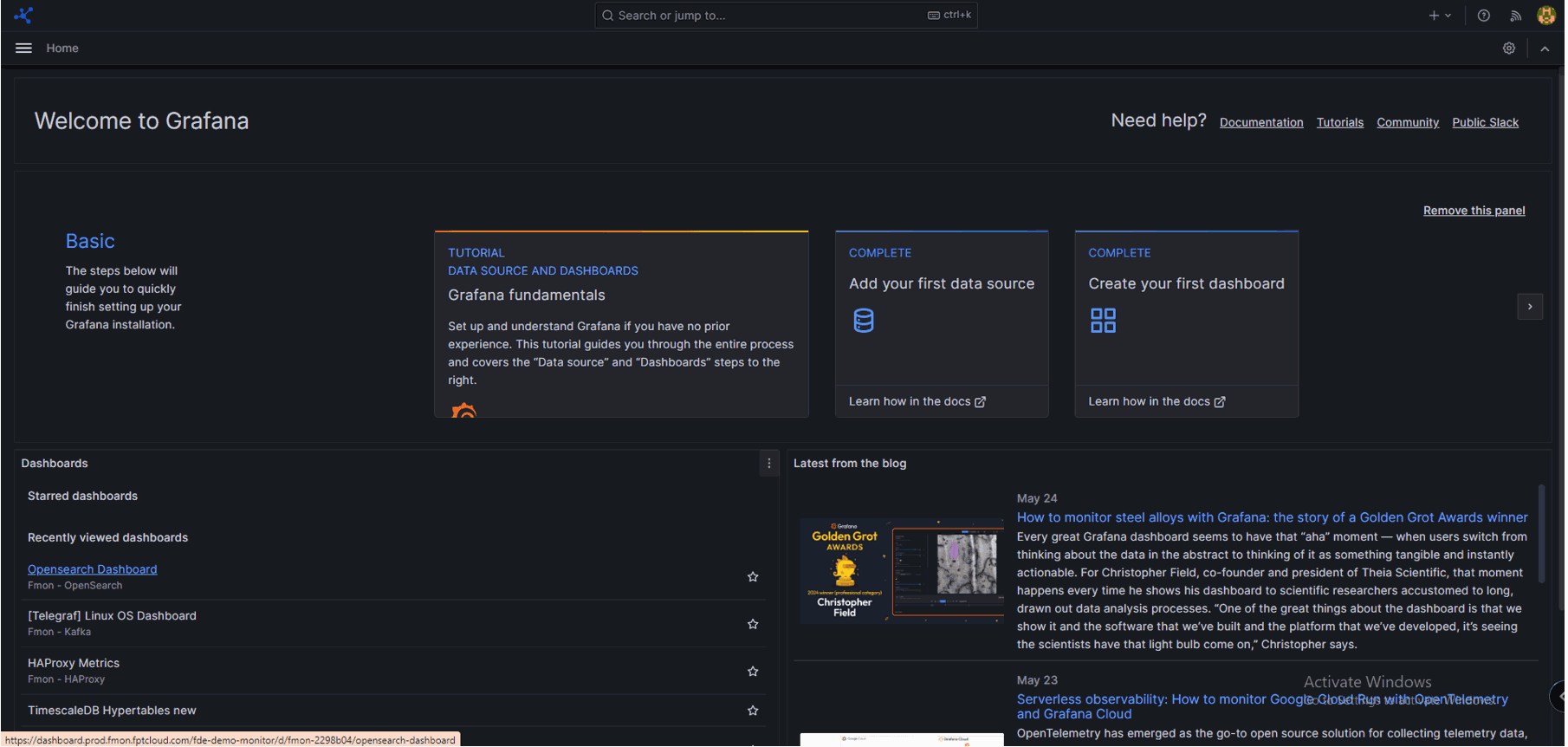Collapse the top bar with the chevron
The height and width of the screenshot is (747, 1568).
[x=1545, y=49]
